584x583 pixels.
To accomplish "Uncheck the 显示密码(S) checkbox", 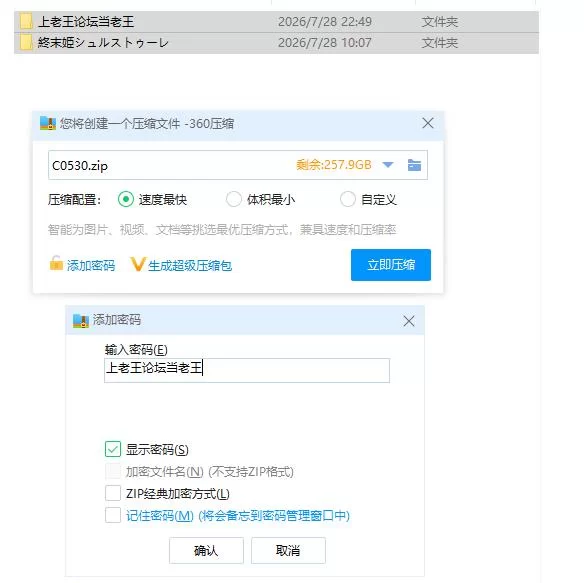I will [113, 449].
